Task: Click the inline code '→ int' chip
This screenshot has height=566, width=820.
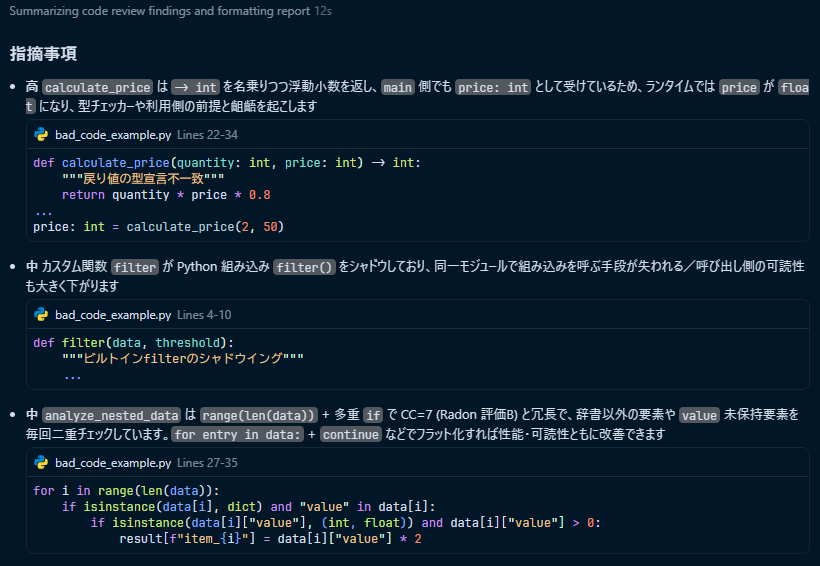Action: [x=195, y=87]
